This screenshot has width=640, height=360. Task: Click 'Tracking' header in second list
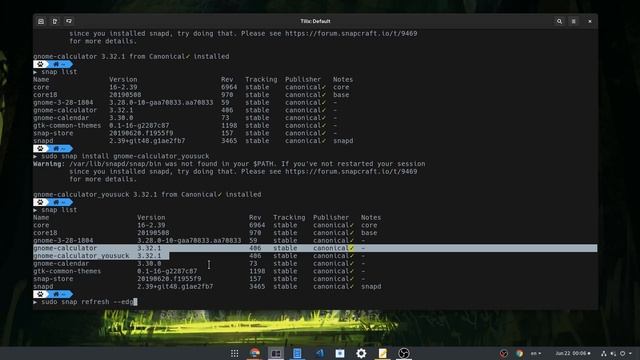(289, 218)
